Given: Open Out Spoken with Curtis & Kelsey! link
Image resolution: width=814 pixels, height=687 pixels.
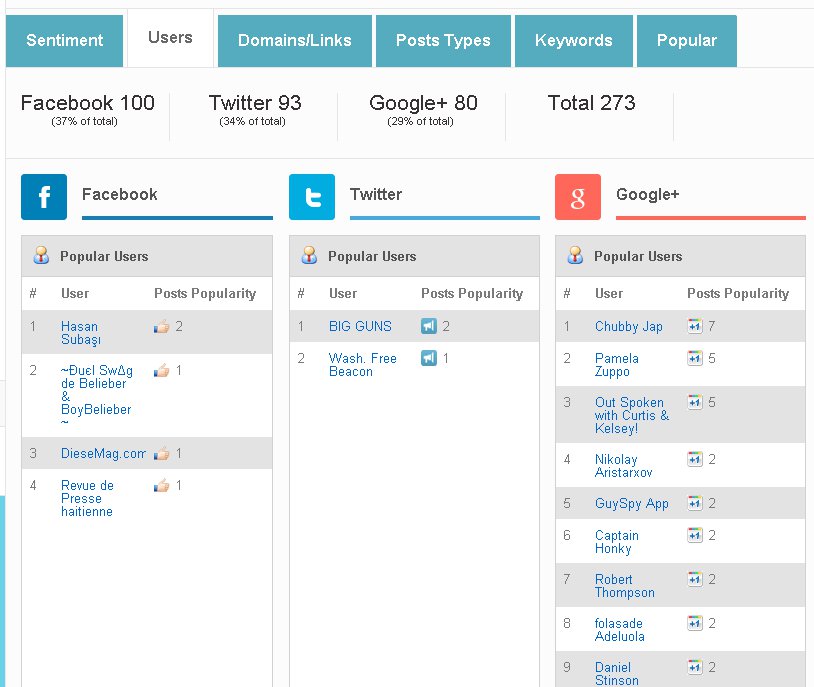Looking at the screenshot, I should (632, 415).
